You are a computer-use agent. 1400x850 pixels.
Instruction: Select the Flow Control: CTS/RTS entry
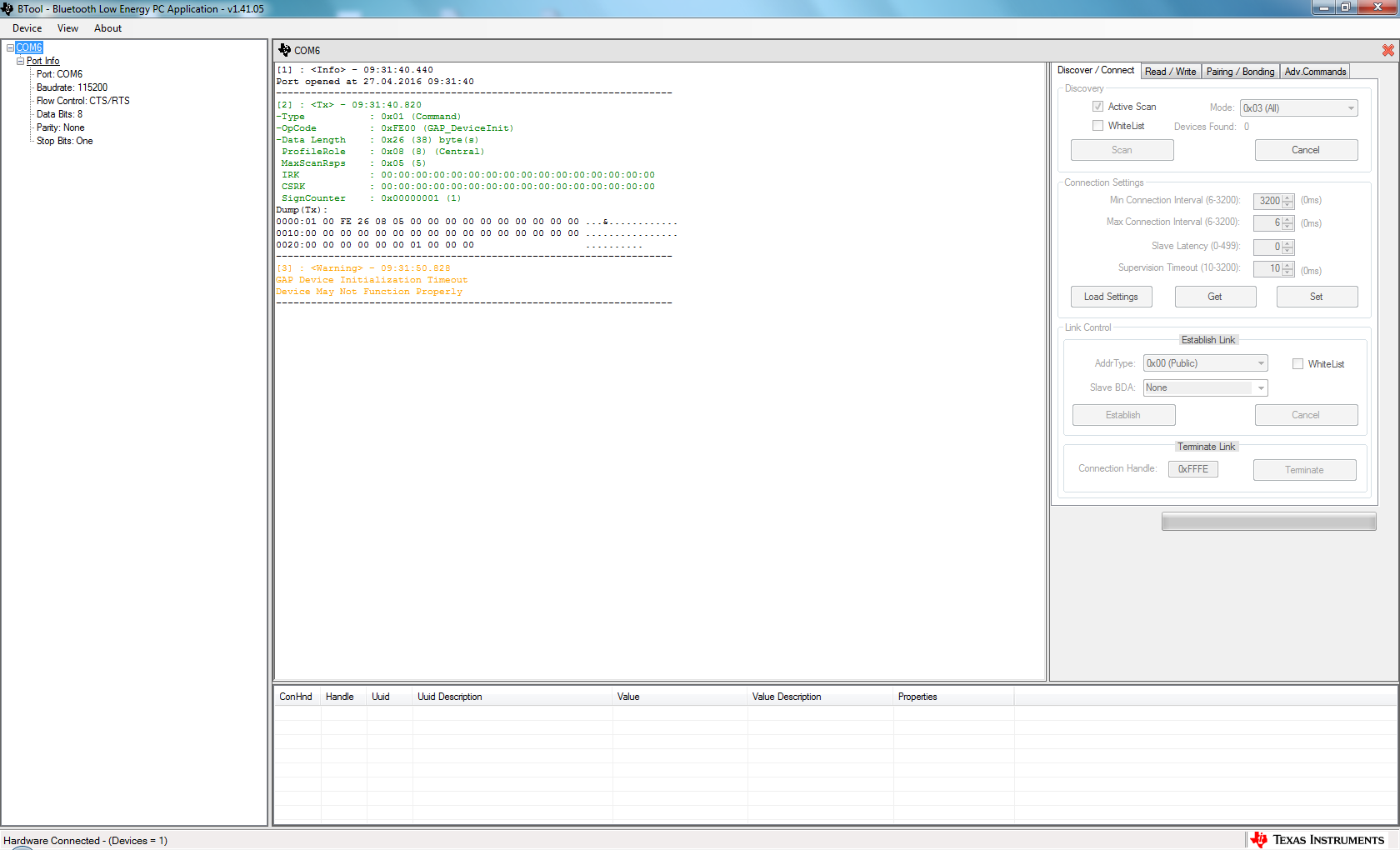[83, 101]
